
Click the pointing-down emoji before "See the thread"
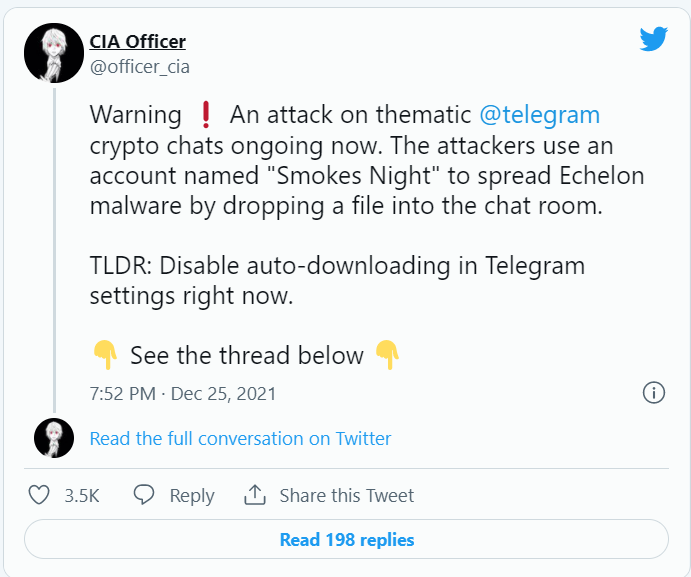tap(105, 355)
